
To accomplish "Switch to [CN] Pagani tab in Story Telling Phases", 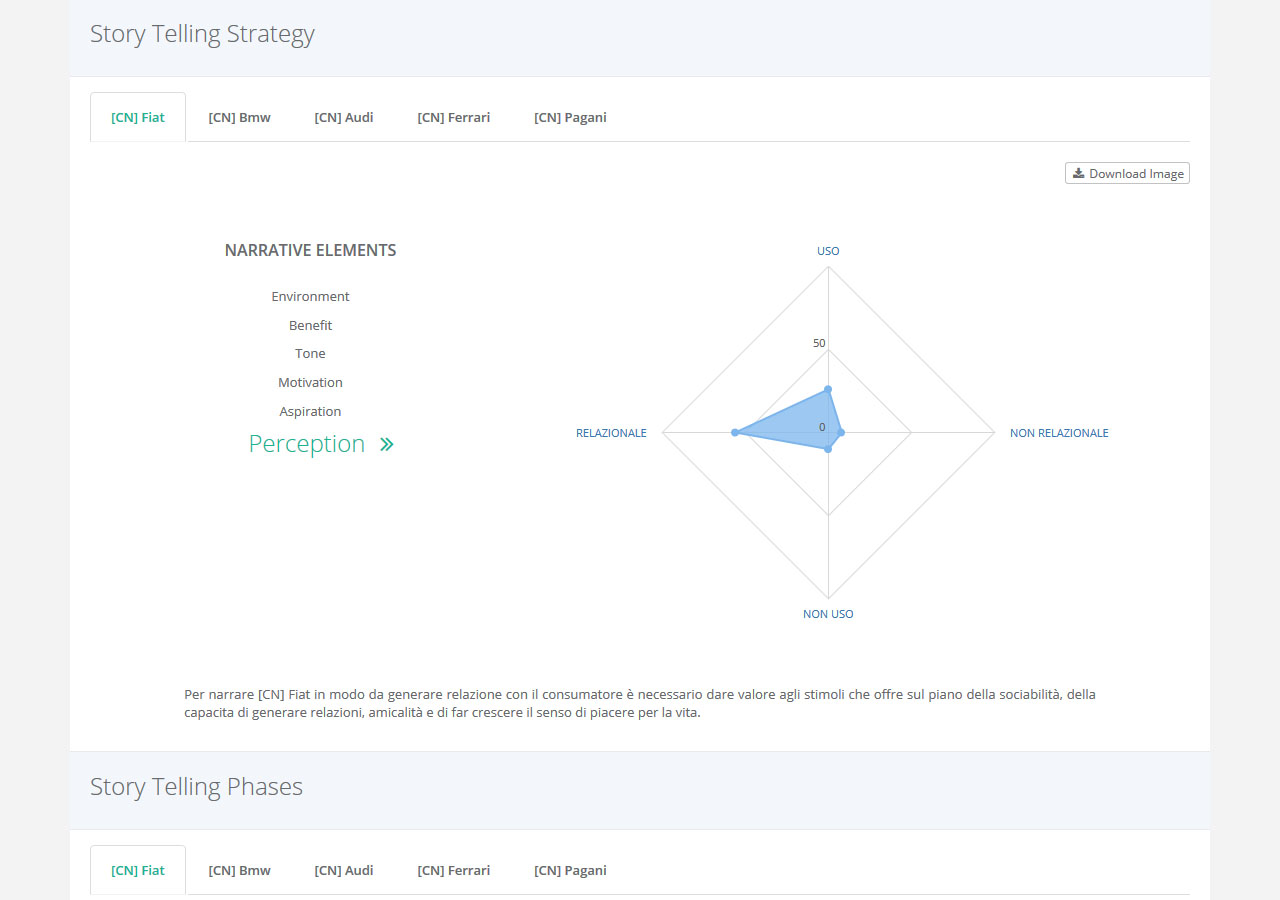I will pyautogui.click(x=570, y=870).
